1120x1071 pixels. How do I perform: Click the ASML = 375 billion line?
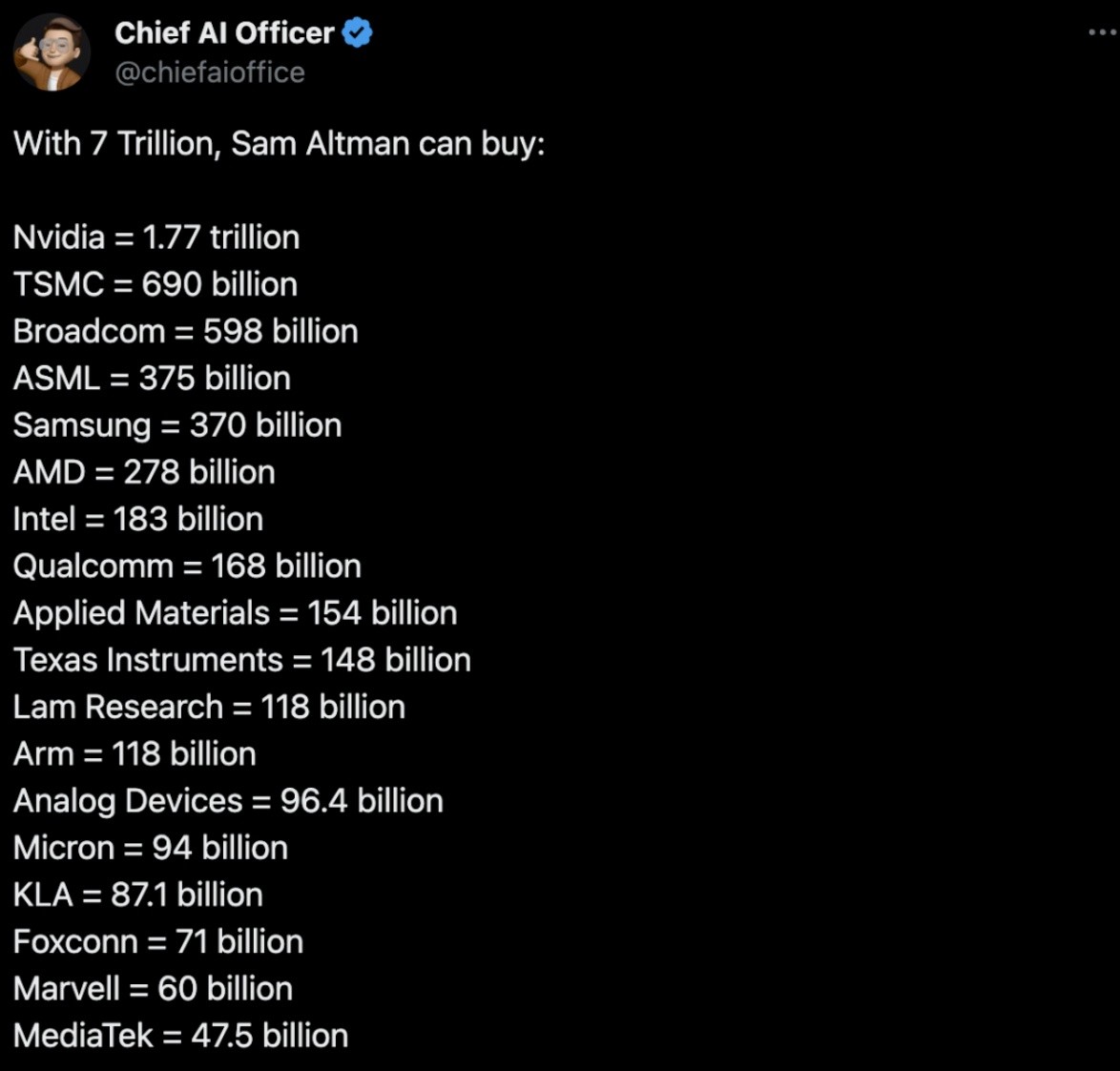(152, 379)
